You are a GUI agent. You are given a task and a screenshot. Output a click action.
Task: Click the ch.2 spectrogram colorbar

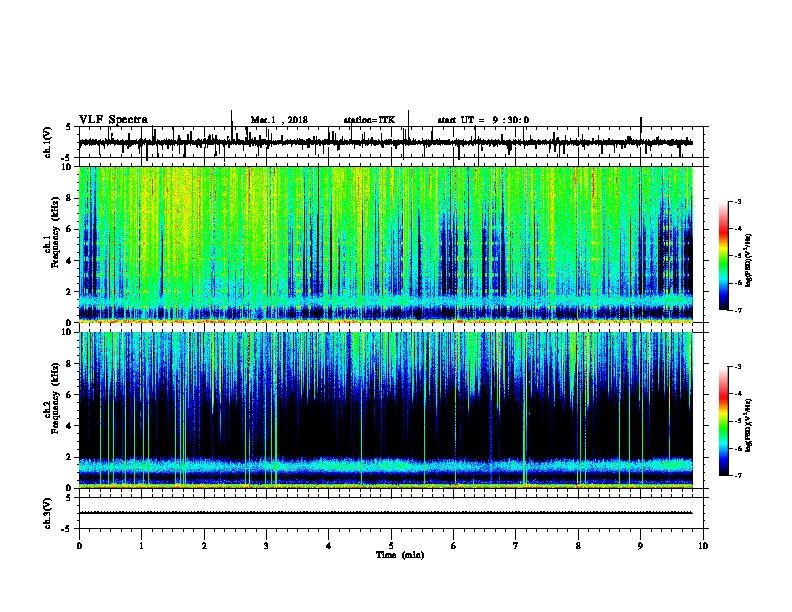tap(724, 421)
